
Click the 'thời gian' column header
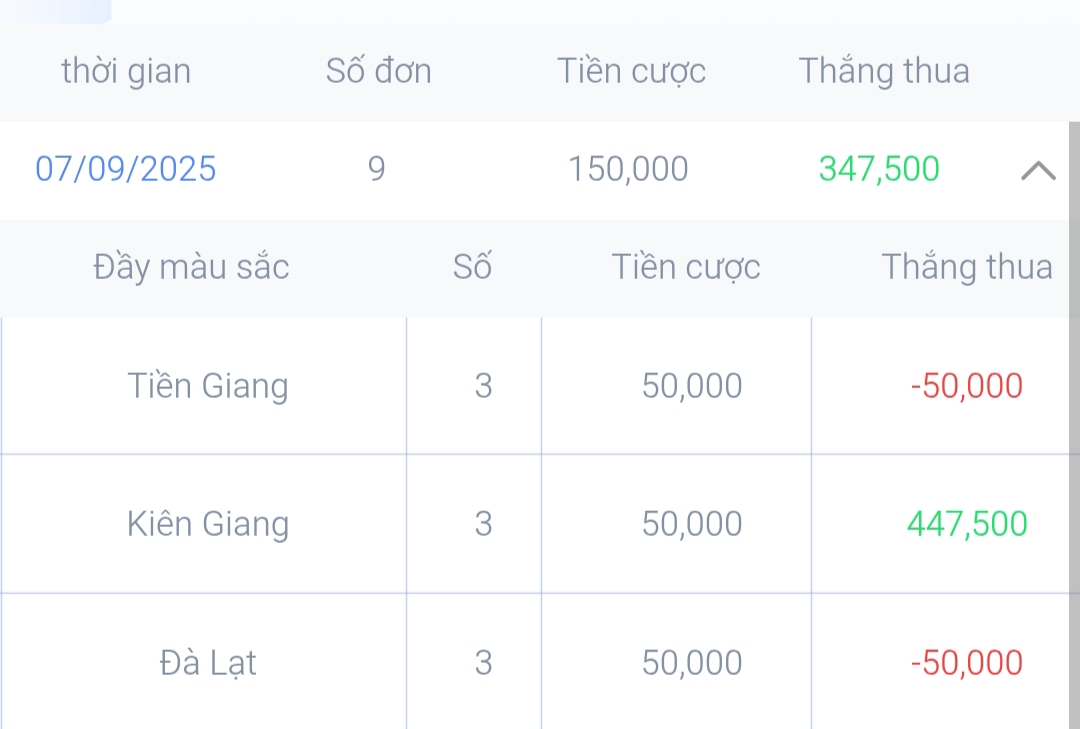coord(126,71)
